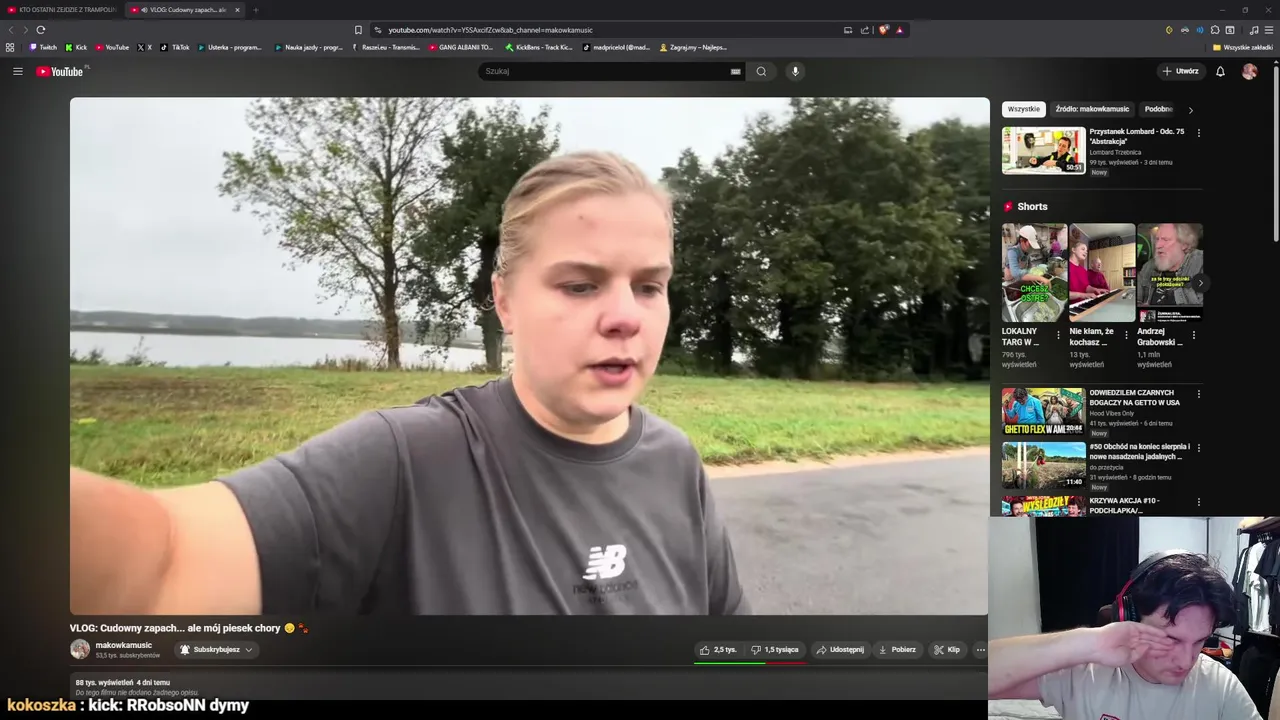Open YouTube notifications bell
This screenshot has width=1280, height=720.
[x=1220, y=71]
